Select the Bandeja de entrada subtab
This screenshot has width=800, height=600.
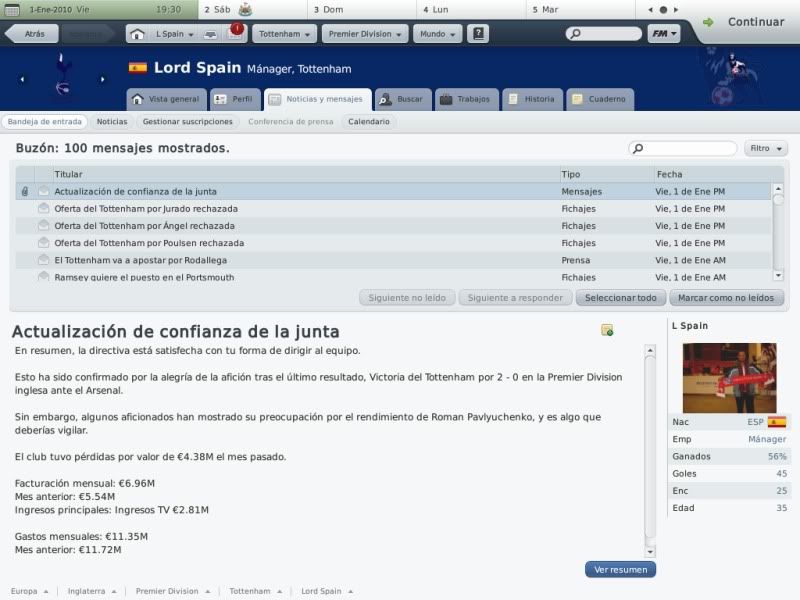tap(44, 121)
